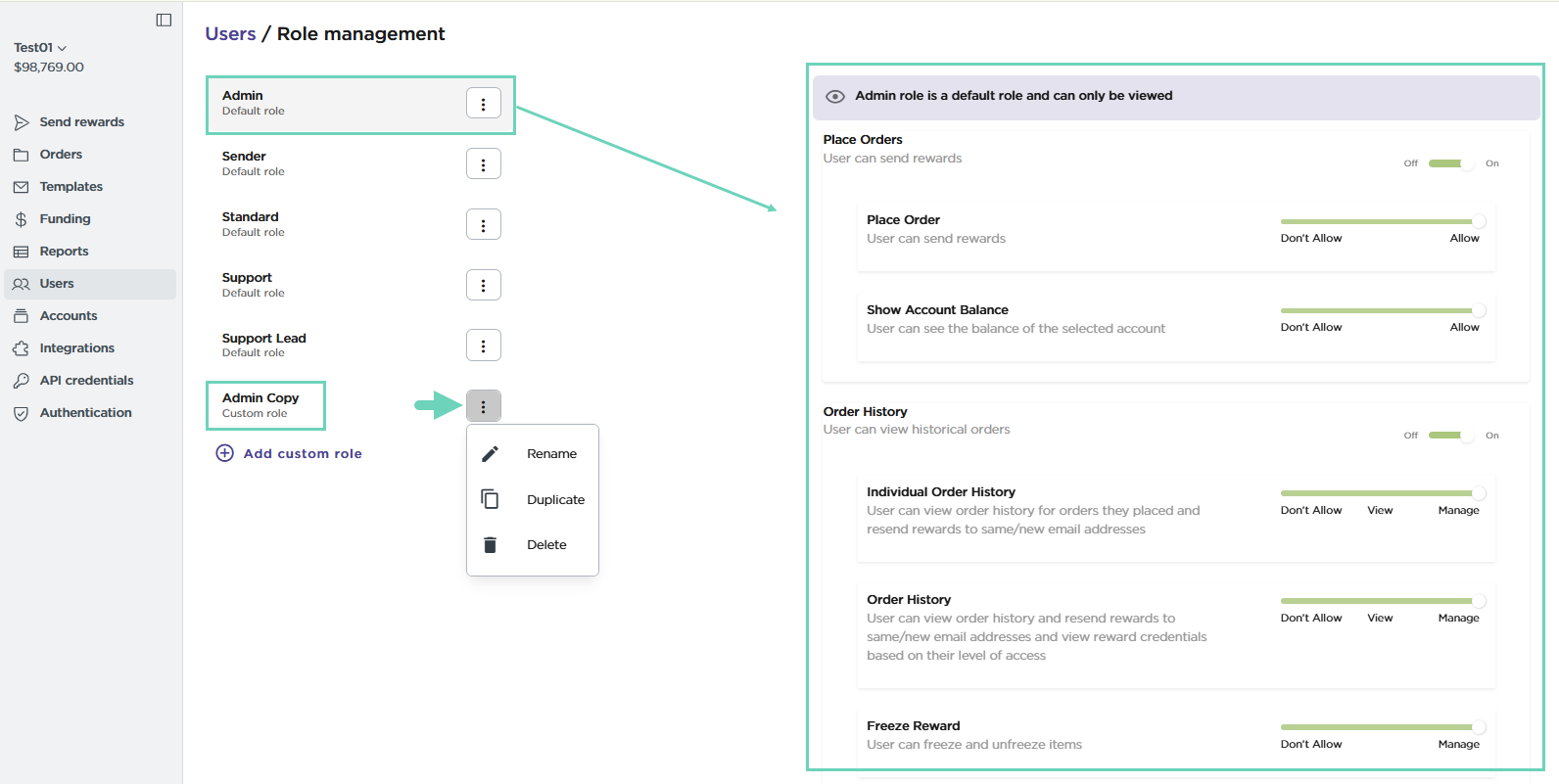Screen dimensions: 1559x784
Task: Expand the Test01 account dropdown
Action: (40, 47)
